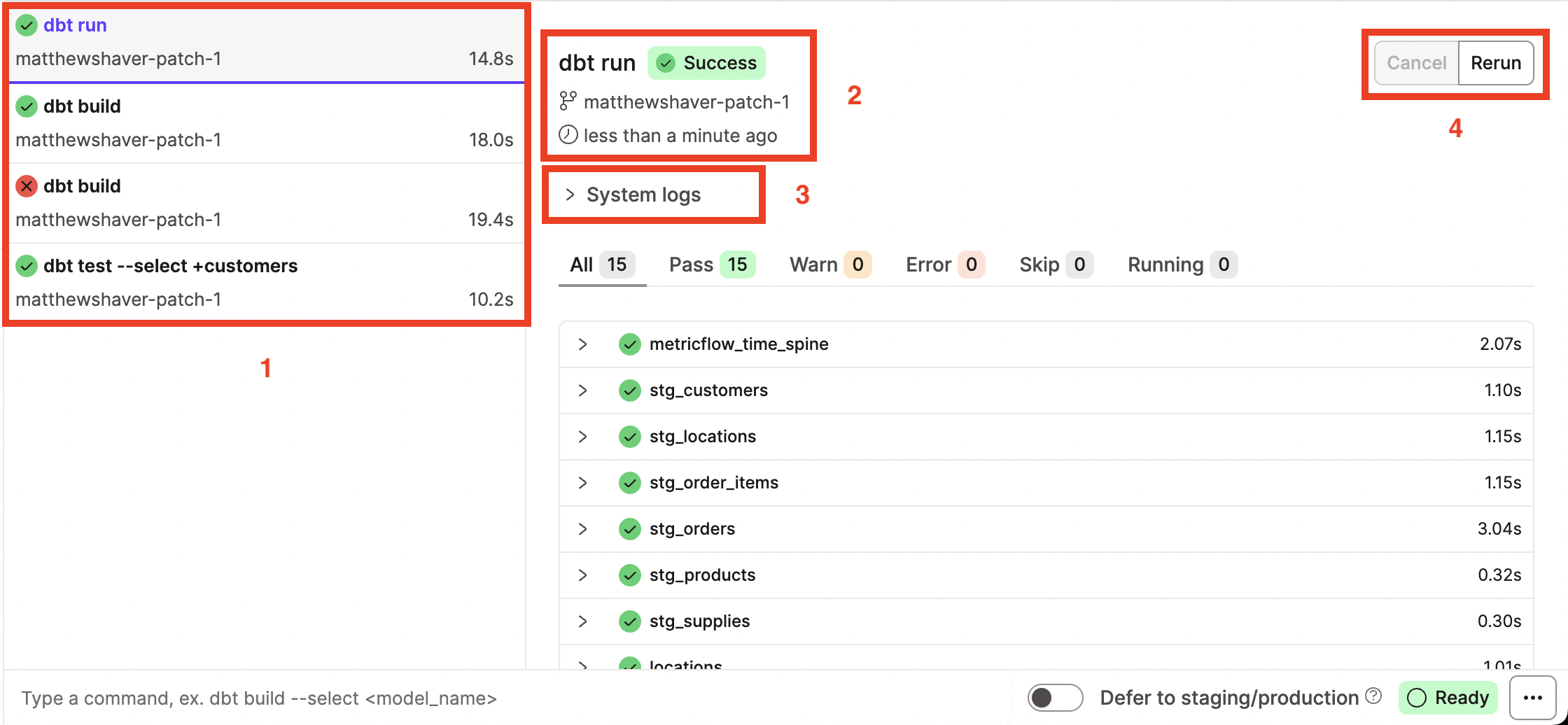Image resolution: width=1568 pixels, height=725 pixels.
Task: Switch to the Pass tab
Action: 710,264
